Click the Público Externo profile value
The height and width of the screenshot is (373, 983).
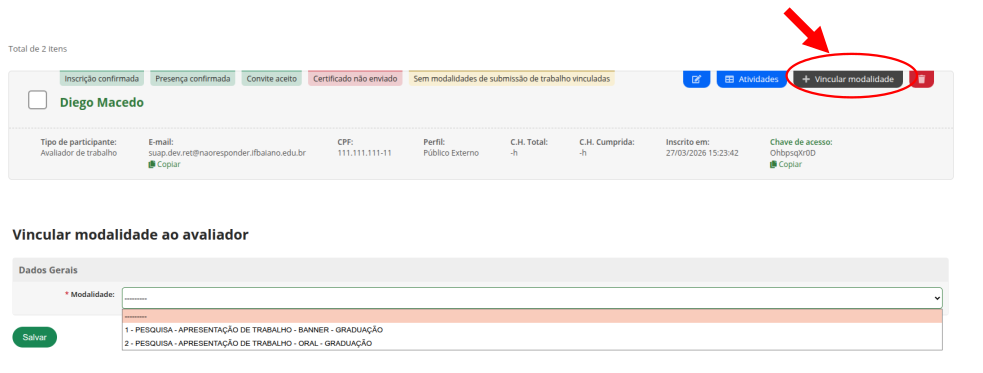click(451, 153)
